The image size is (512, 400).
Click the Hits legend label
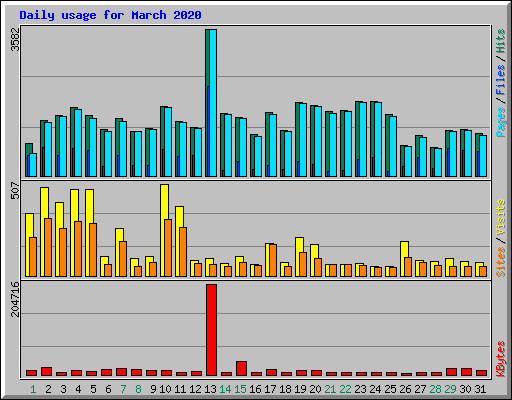500,41
